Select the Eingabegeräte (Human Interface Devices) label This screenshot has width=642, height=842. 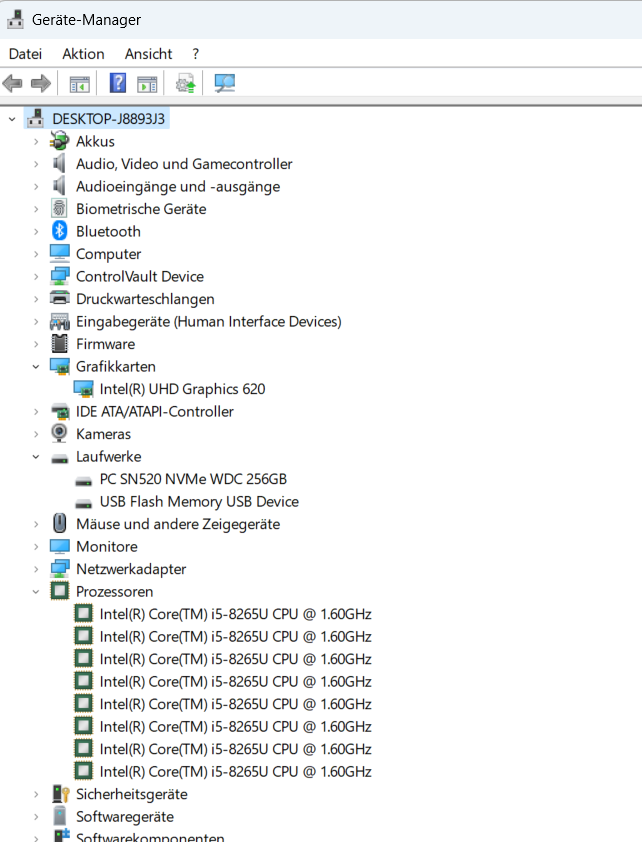(x=209, y=322)
